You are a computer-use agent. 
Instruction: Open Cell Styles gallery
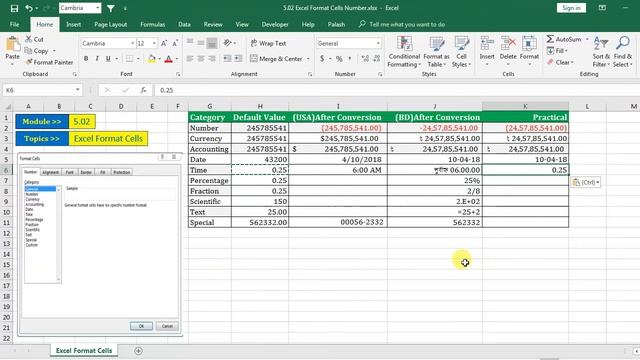coord(462,52)
